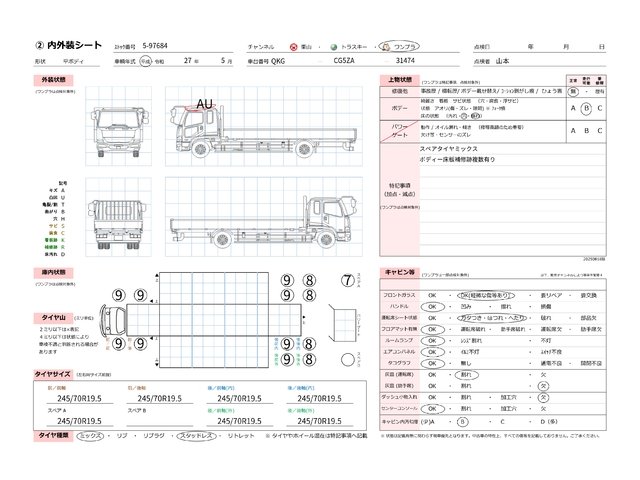Click リトレット tire type option
Viewport: 640px width, 480px height.
(x=241, y=436)
